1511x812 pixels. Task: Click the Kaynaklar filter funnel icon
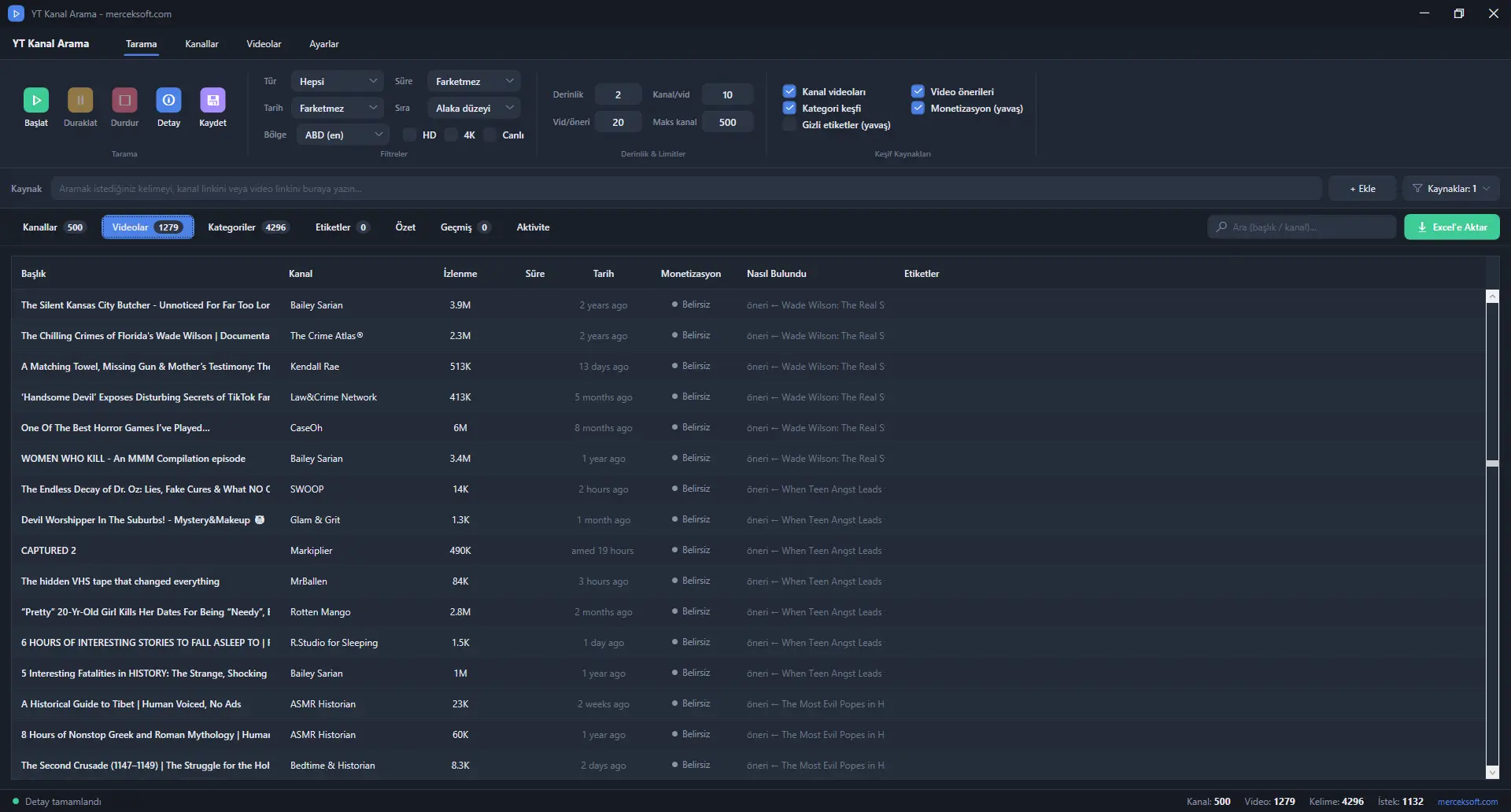(x=1417, y=188)
